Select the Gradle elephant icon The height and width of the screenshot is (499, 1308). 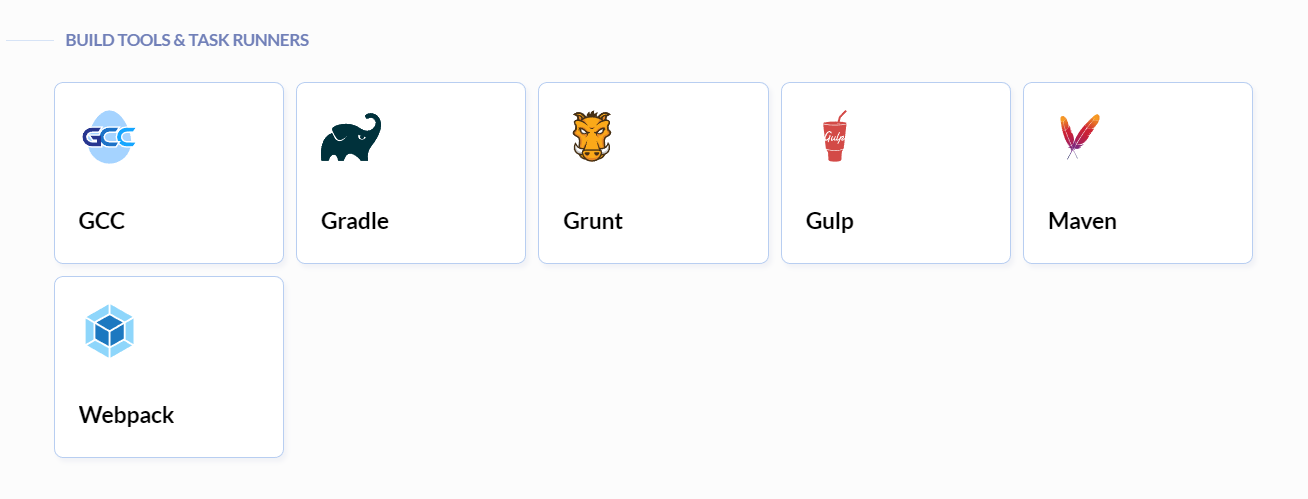pyautogui.click(x=351, y=137)
